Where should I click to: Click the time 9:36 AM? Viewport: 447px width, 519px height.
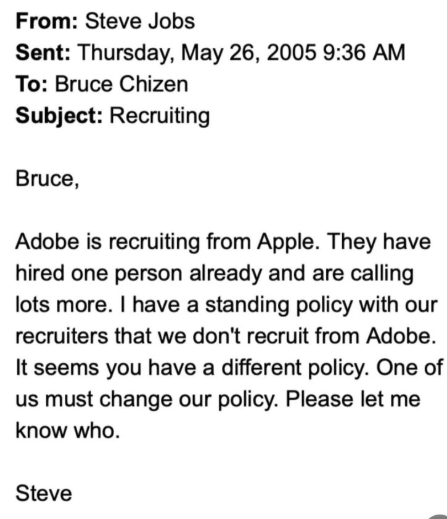click(364, 53)
